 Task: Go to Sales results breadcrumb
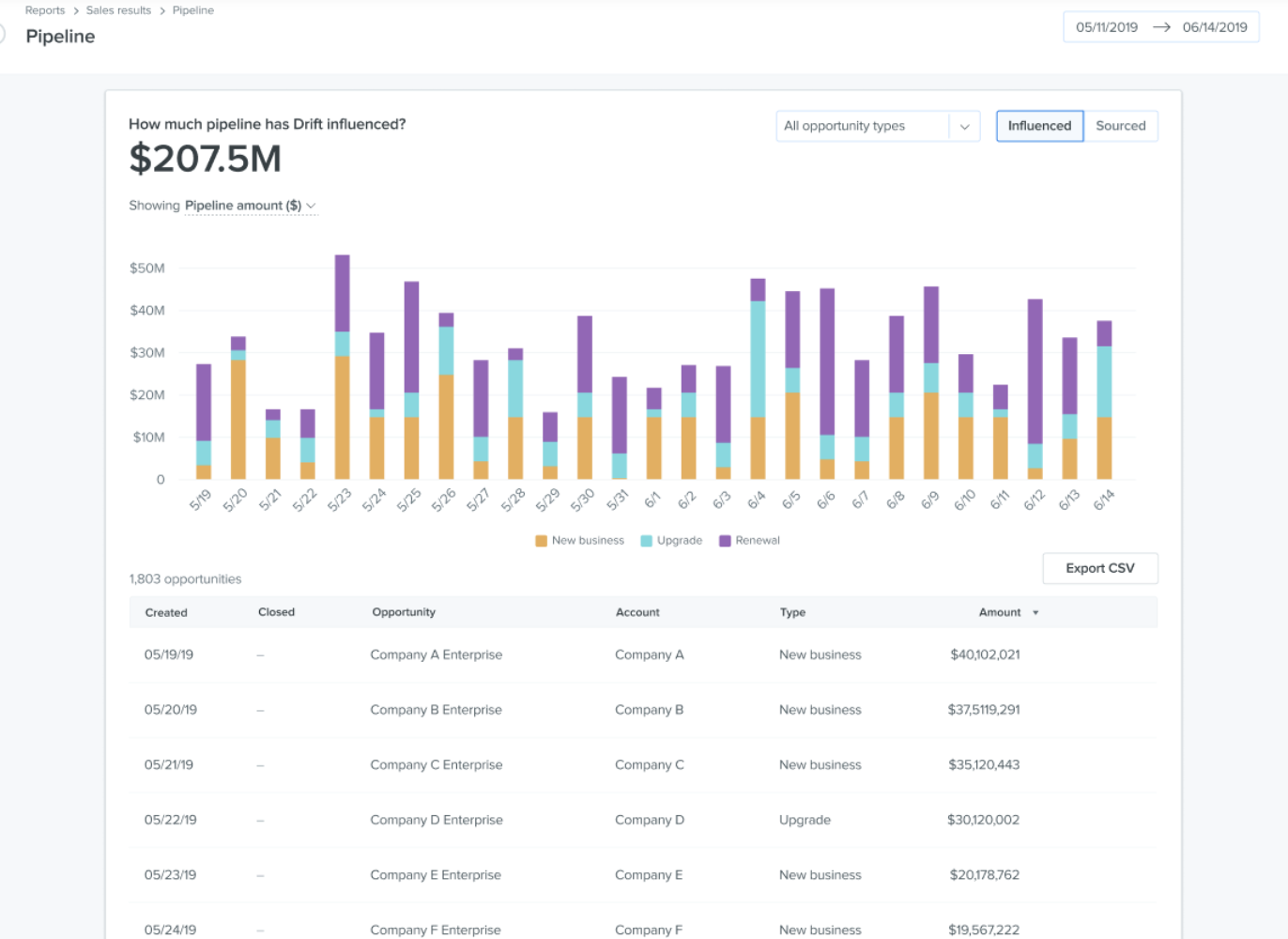[x=118, y=10]
